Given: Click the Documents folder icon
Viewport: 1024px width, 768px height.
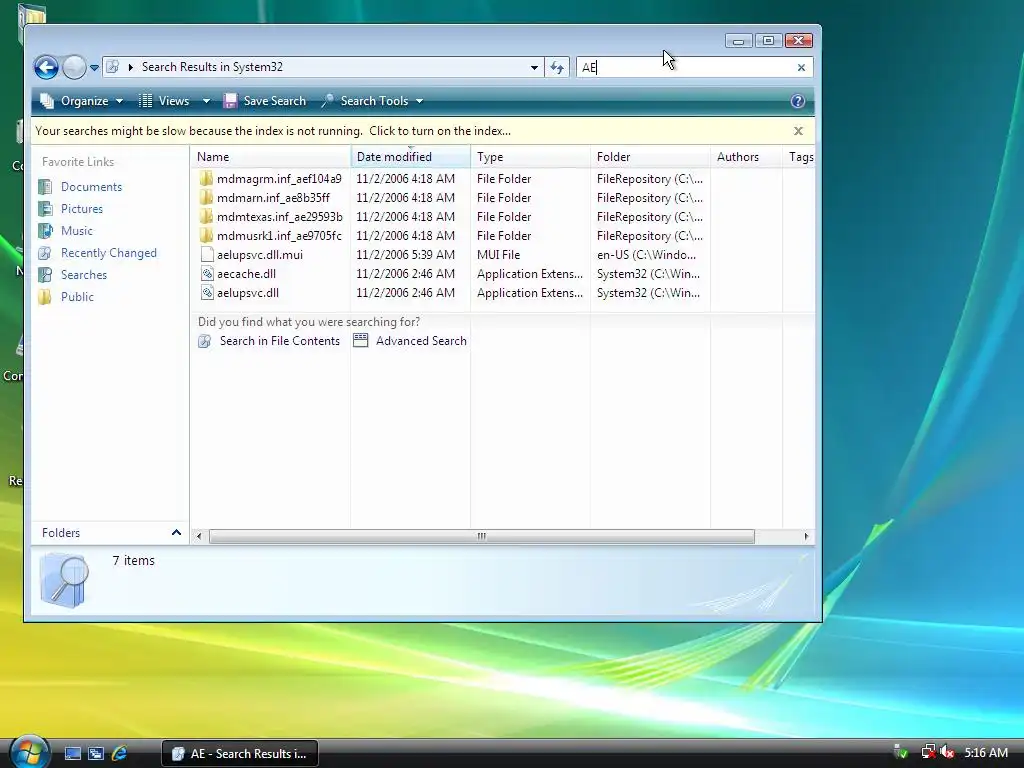Looking at the screenshot, I should click(x=45, y=187).
